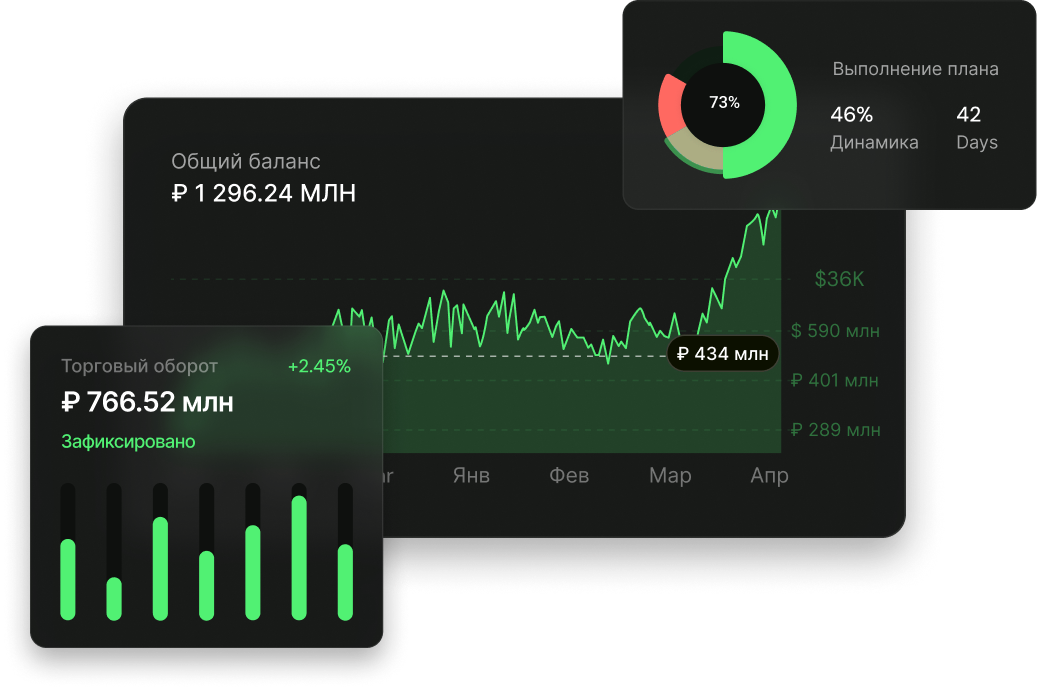Select the Янв month label
Screen dimensions: 1037x690
[471, 476]
